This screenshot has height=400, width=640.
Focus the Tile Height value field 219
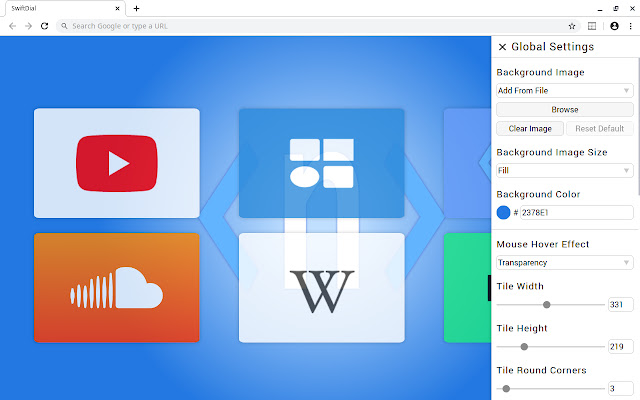[x=620, y=347]
